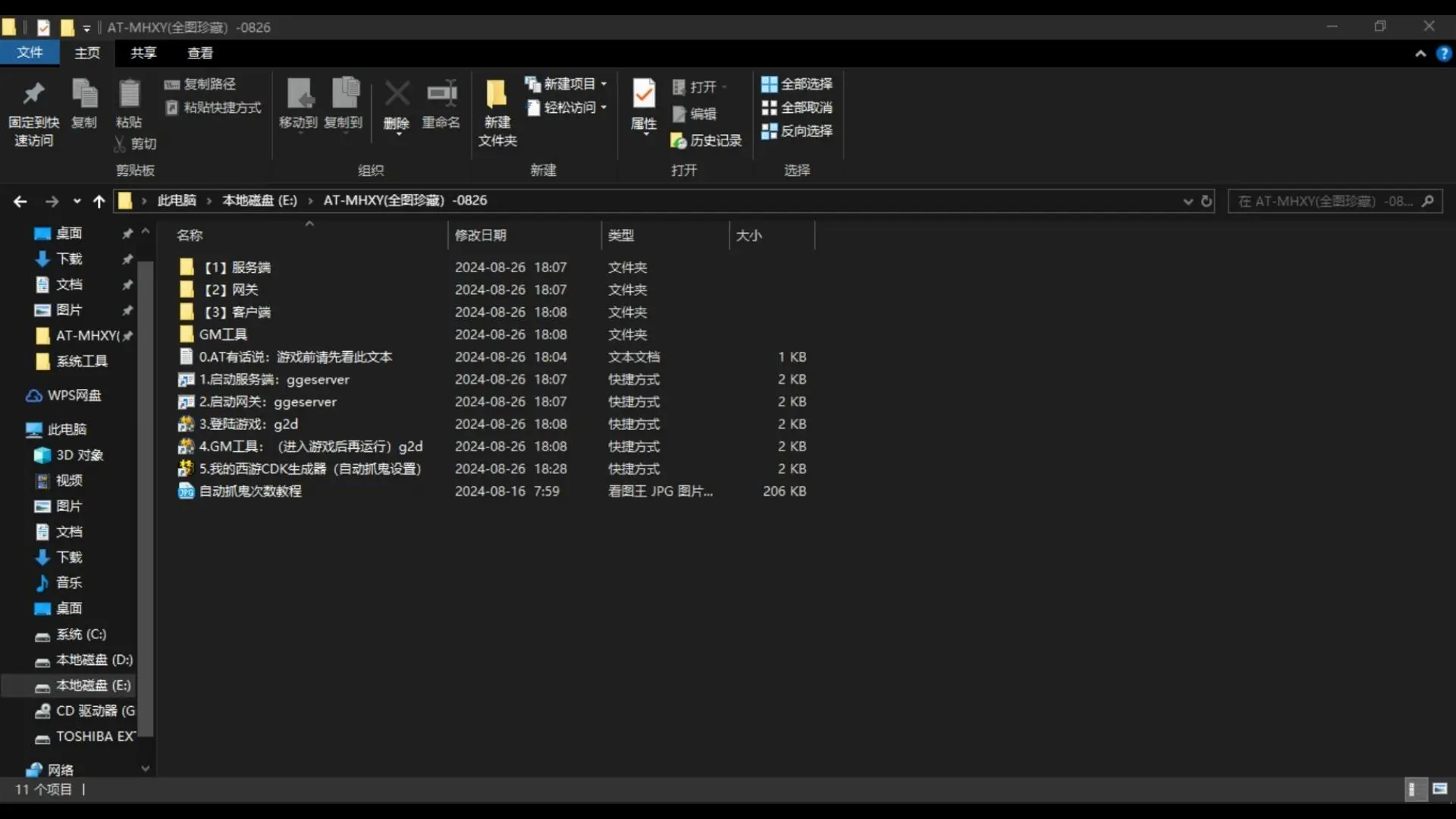1456x819 pixels.
Task: Sort by 大小 column header
Action: (x=772, y=235)
